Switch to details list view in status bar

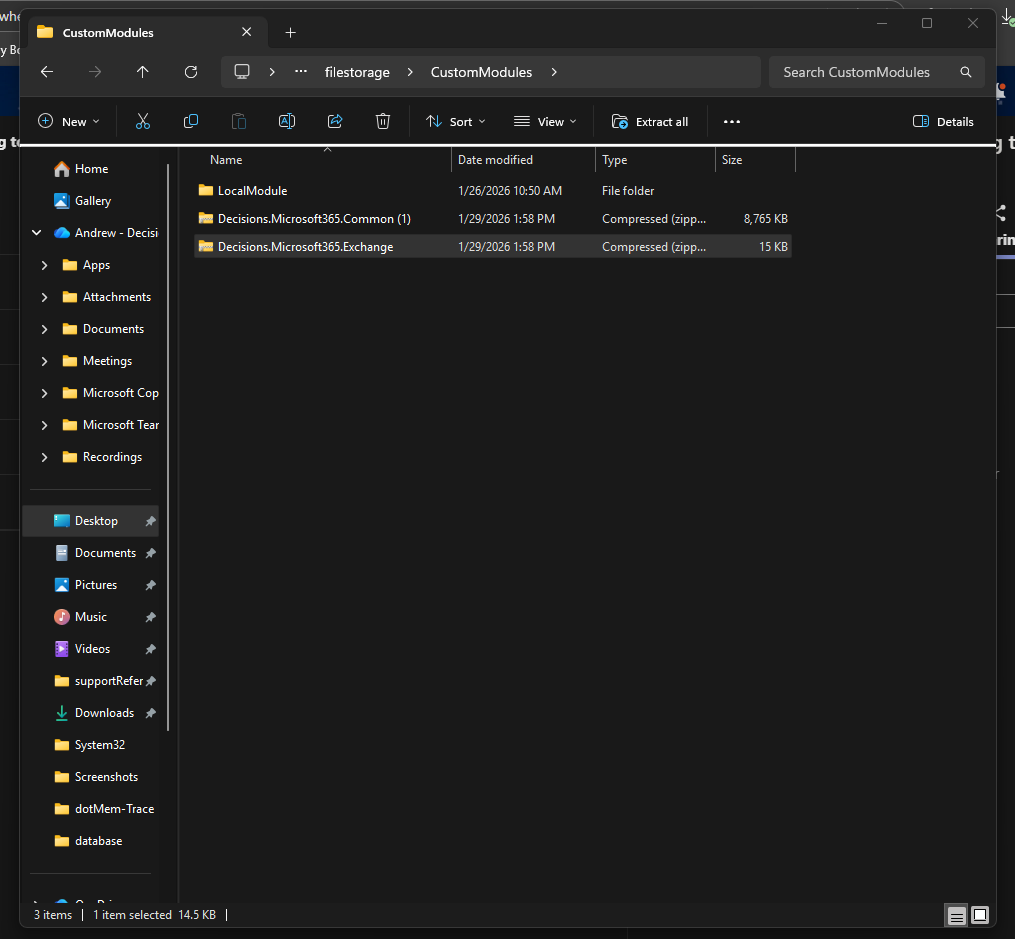(x=957, y=915)
